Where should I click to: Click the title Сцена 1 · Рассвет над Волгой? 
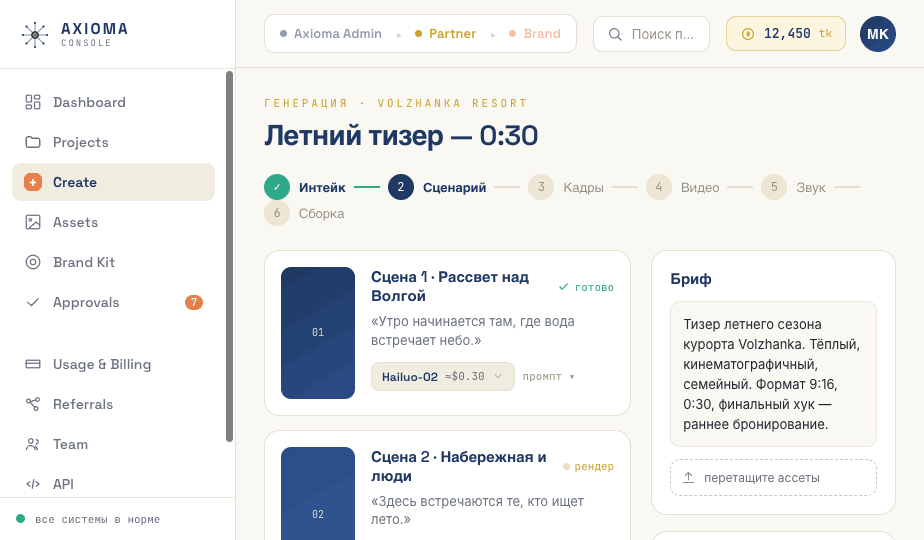(x=450, y=287)
